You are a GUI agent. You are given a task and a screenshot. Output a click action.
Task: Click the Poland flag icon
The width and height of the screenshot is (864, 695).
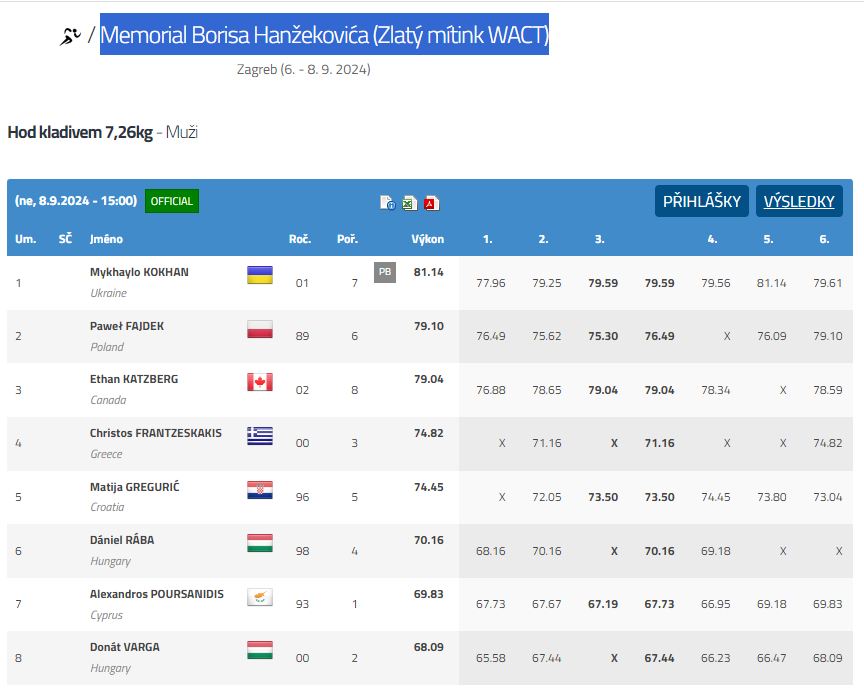point(260,328)
